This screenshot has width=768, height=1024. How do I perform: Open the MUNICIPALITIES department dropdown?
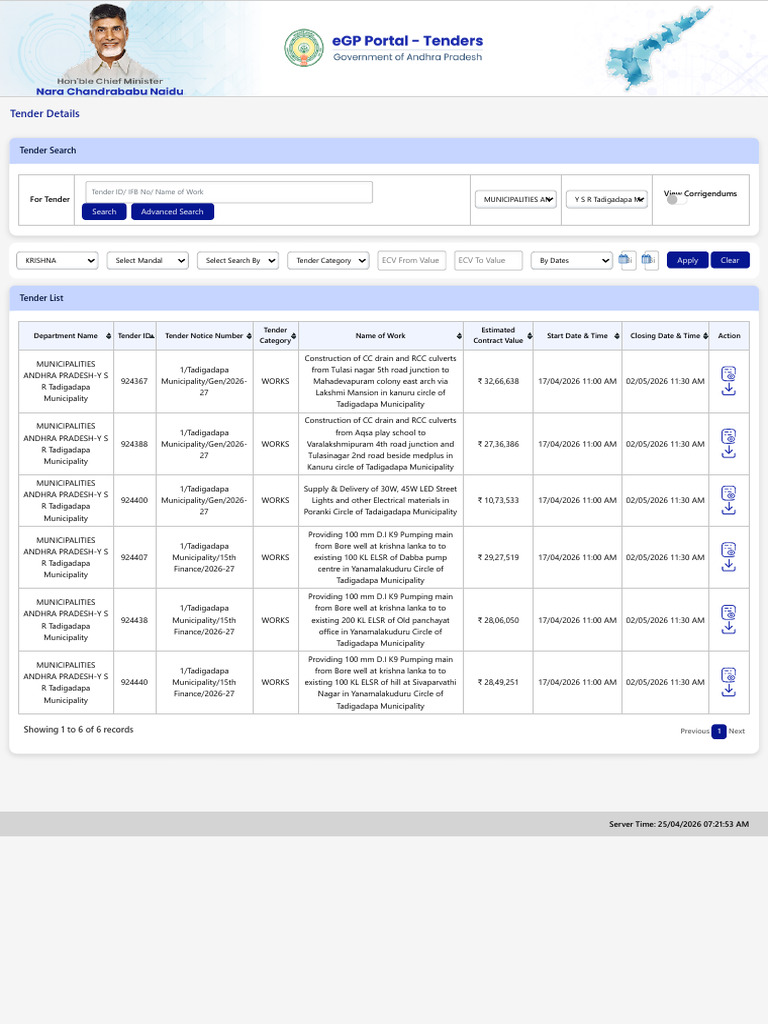pyautogui.click(x=516, y=199)
